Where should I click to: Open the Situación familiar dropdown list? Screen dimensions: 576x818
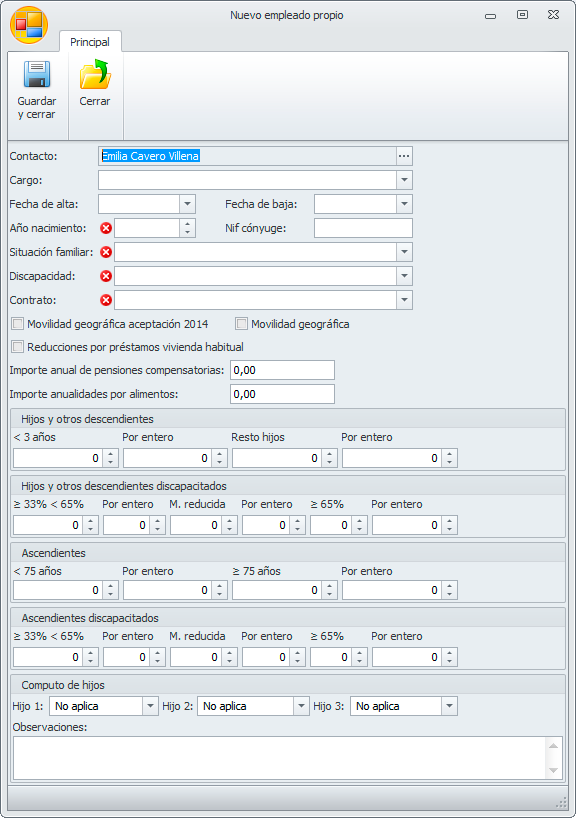coord(404,252)
